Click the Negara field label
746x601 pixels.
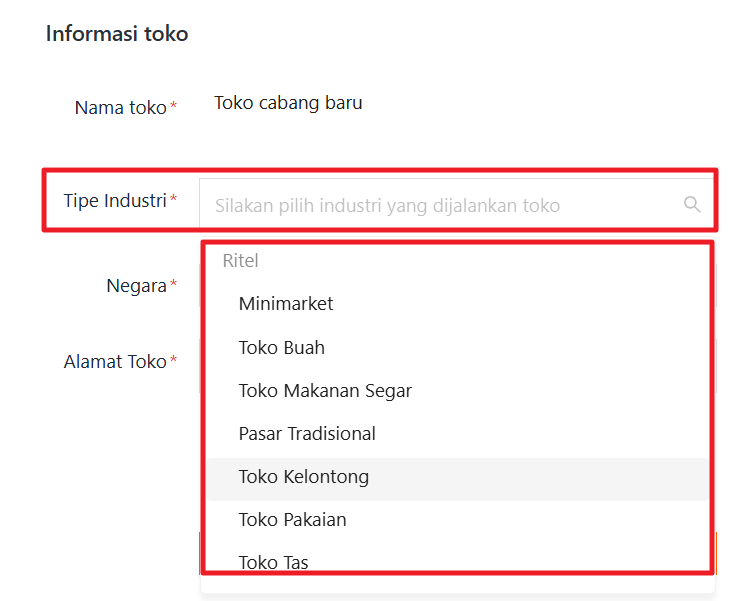(136, 286)
